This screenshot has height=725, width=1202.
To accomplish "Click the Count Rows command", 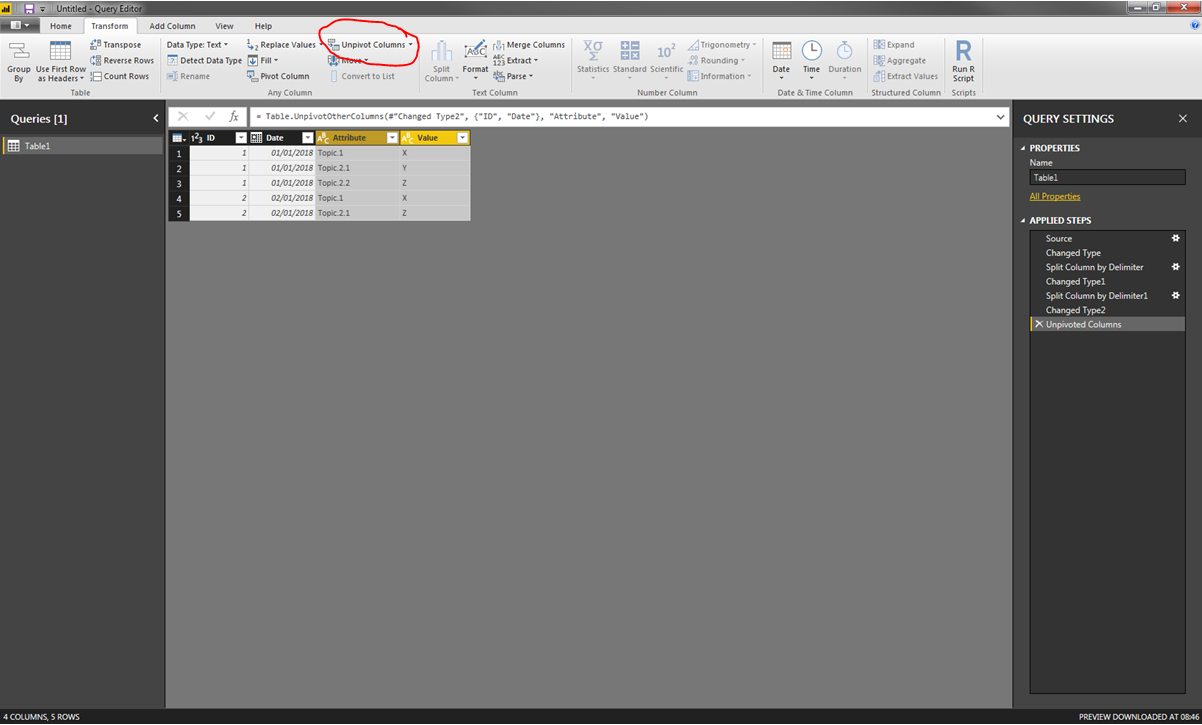I will (x=119, y=76).
